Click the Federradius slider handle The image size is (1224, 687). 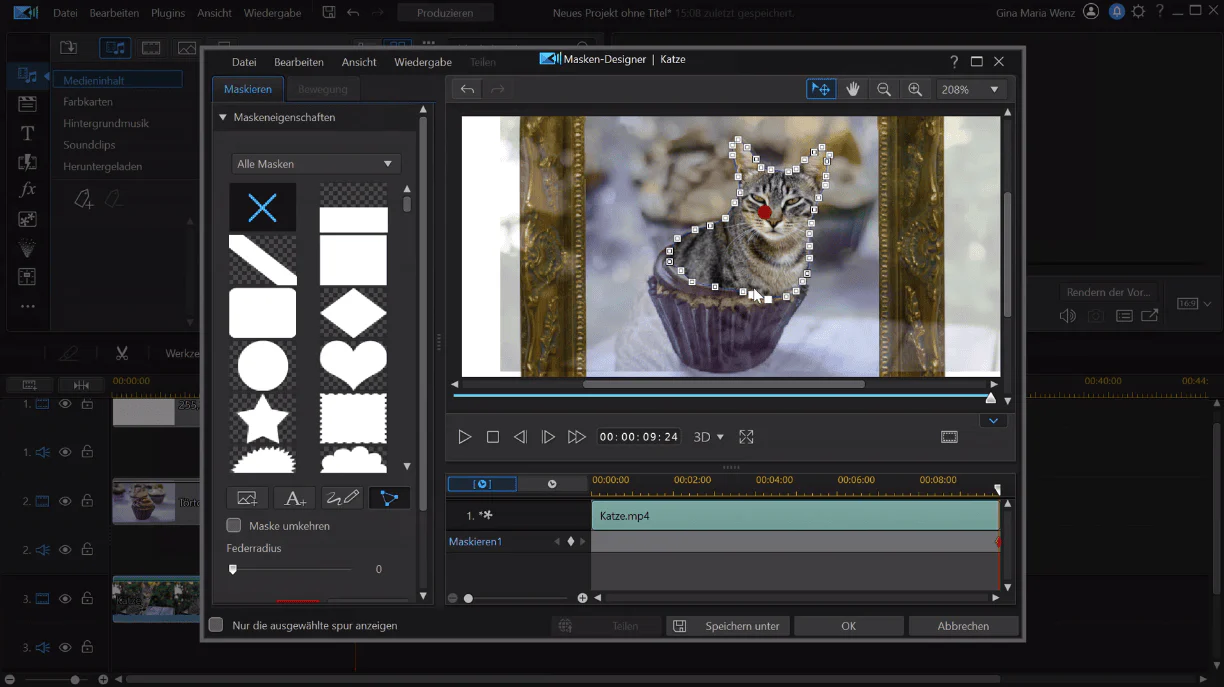233,569
